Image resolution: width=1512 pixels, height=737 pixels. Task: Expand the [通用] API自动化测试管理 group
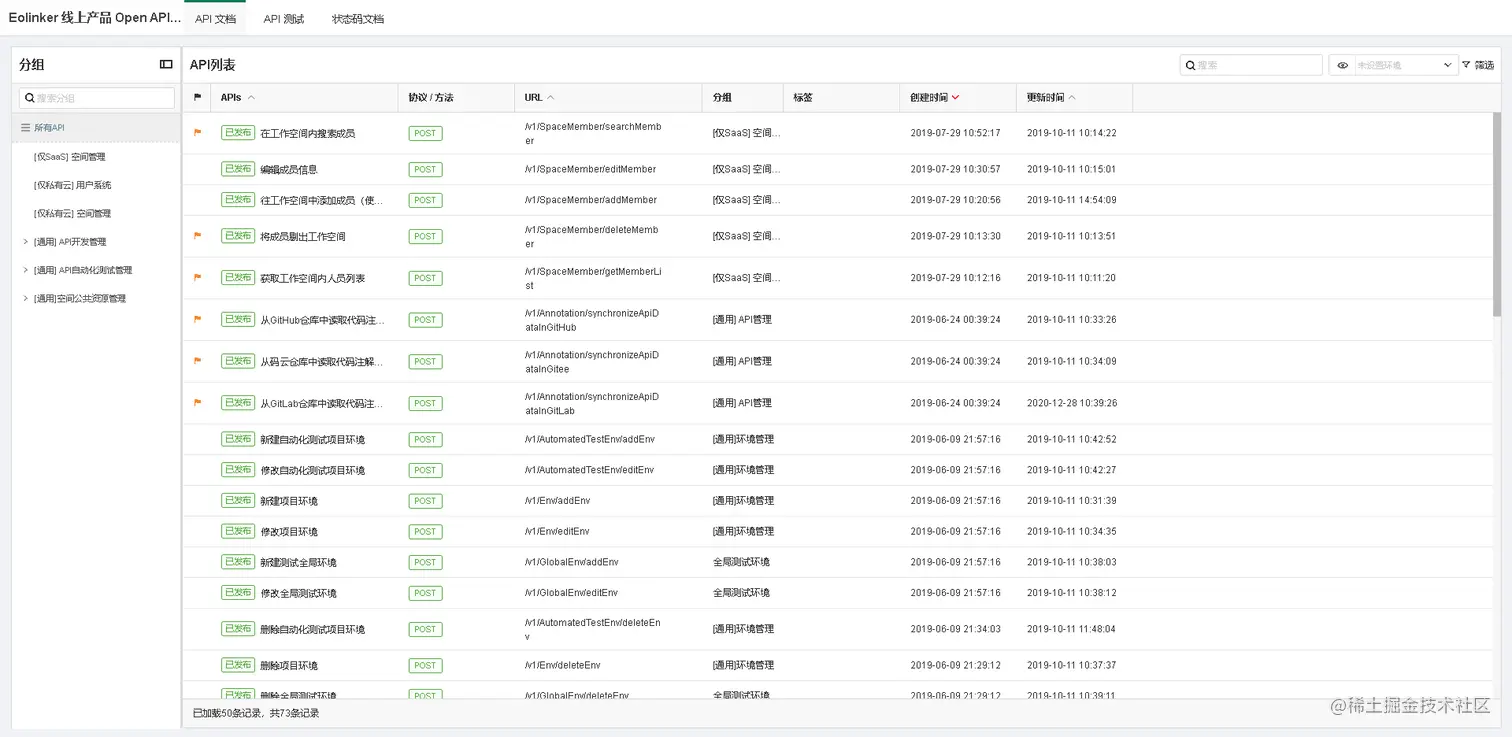tap(25, 270)
